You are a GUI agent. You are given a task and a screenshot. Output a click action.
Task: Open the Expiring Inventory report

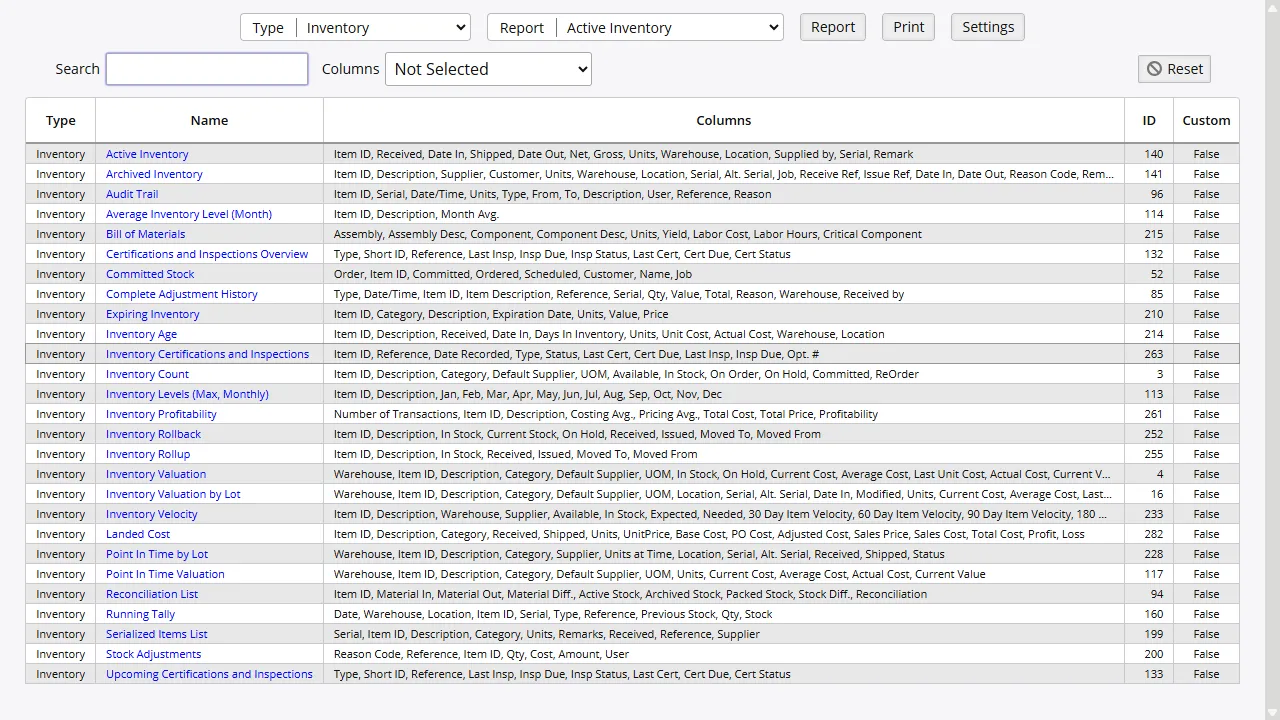tap(152, 314)
